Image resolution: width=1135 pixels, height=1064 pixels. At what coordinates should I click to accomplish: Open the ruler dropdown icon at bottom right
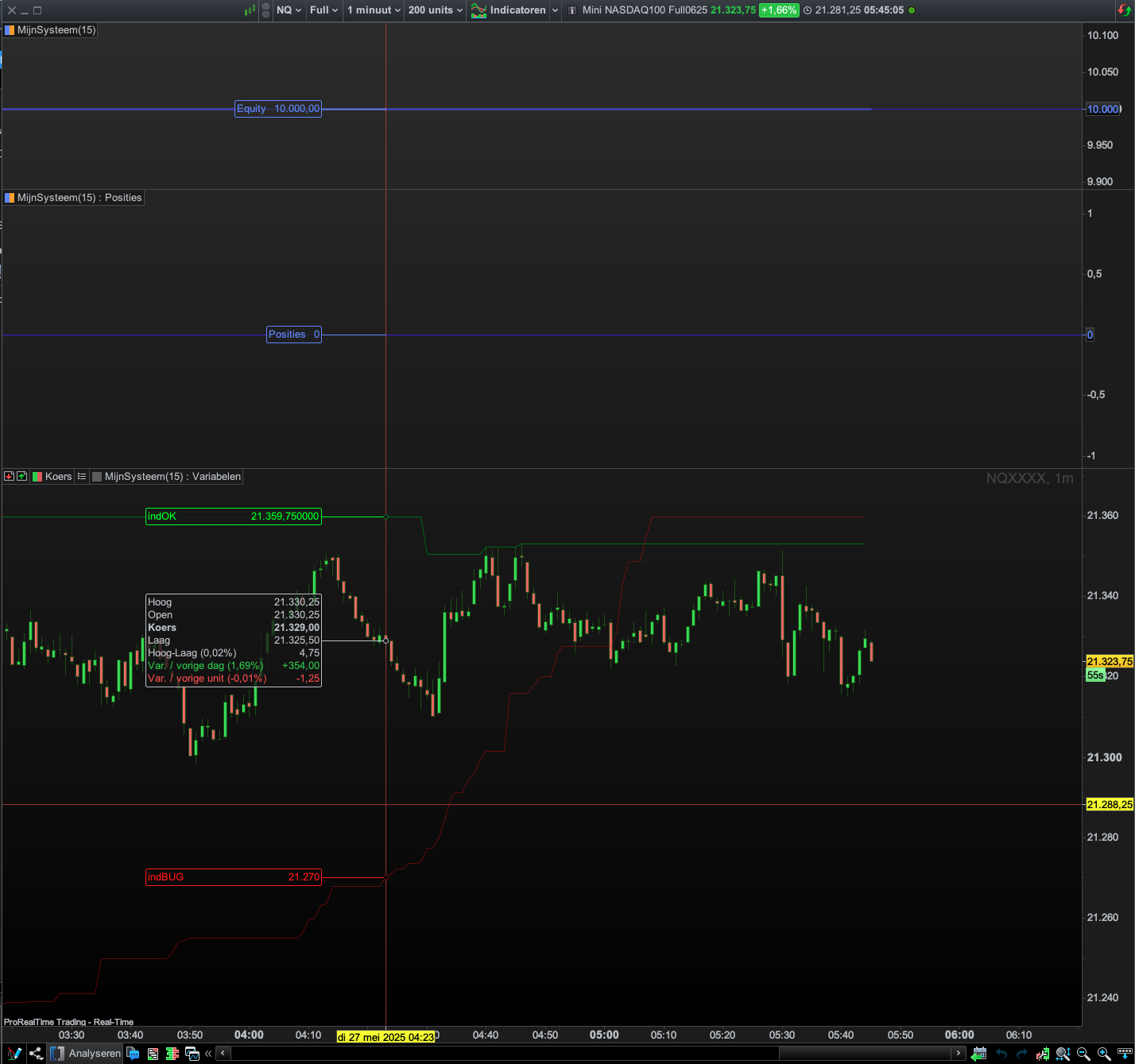[x=1125, y=1054]
